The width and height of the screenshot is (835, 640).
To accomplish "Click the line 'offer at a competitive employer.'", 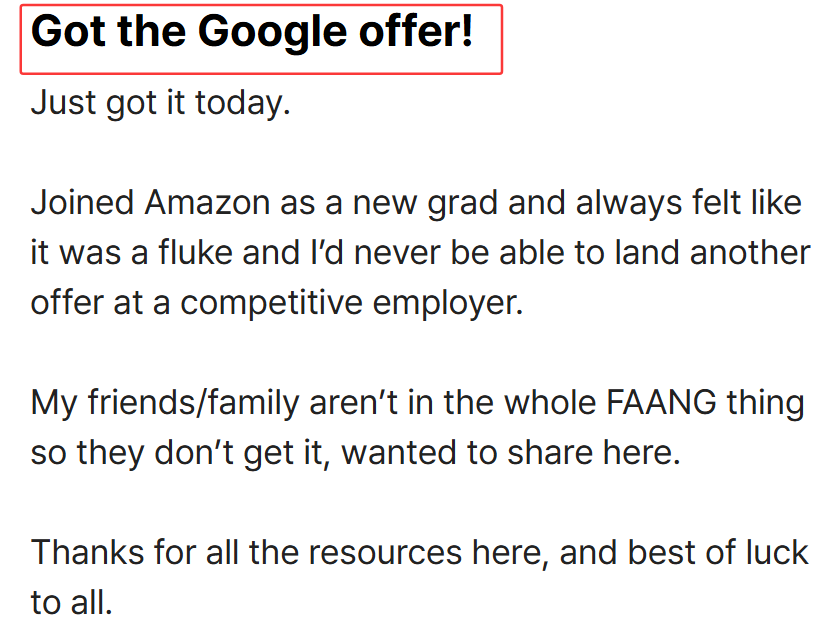I will click(x=277, y=304).
